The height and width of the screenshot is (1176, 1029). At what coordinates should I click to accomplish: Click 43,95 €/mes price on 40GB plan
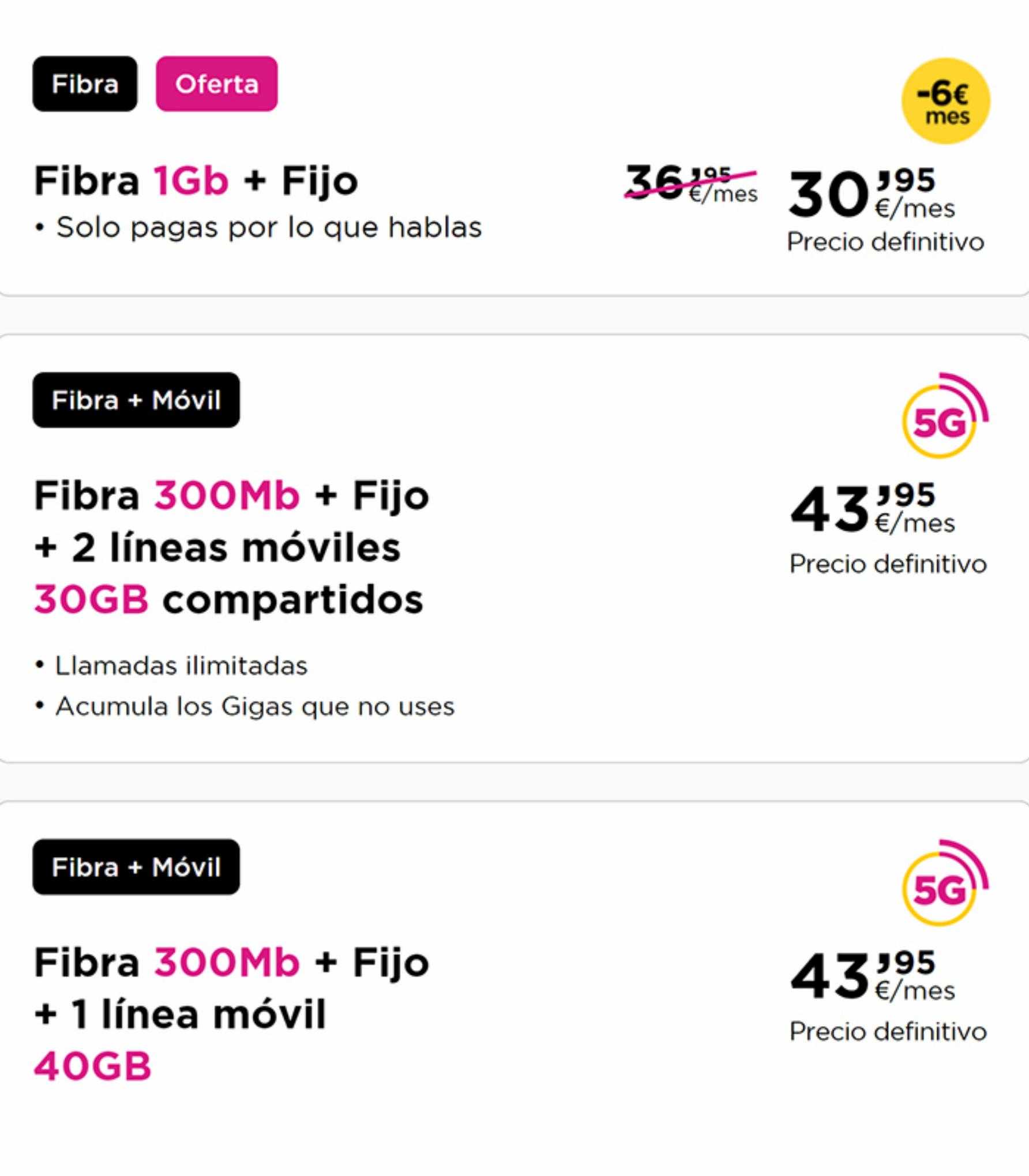[872, 976]
